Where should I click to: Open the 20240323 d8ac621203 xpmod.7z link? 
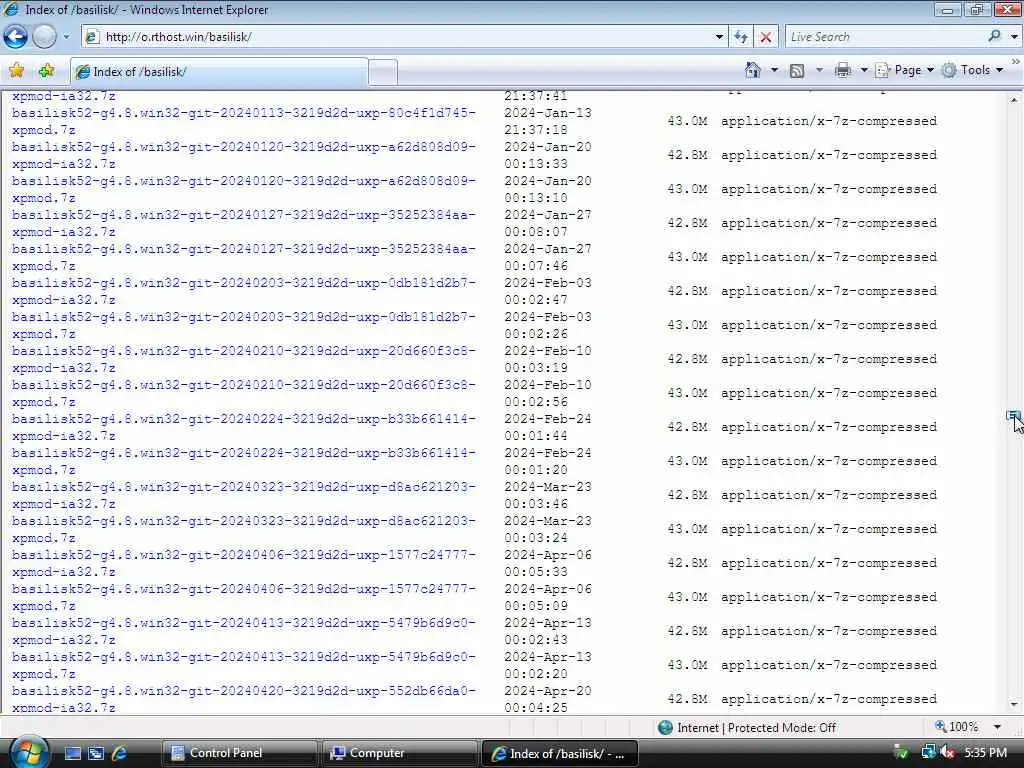244,528
